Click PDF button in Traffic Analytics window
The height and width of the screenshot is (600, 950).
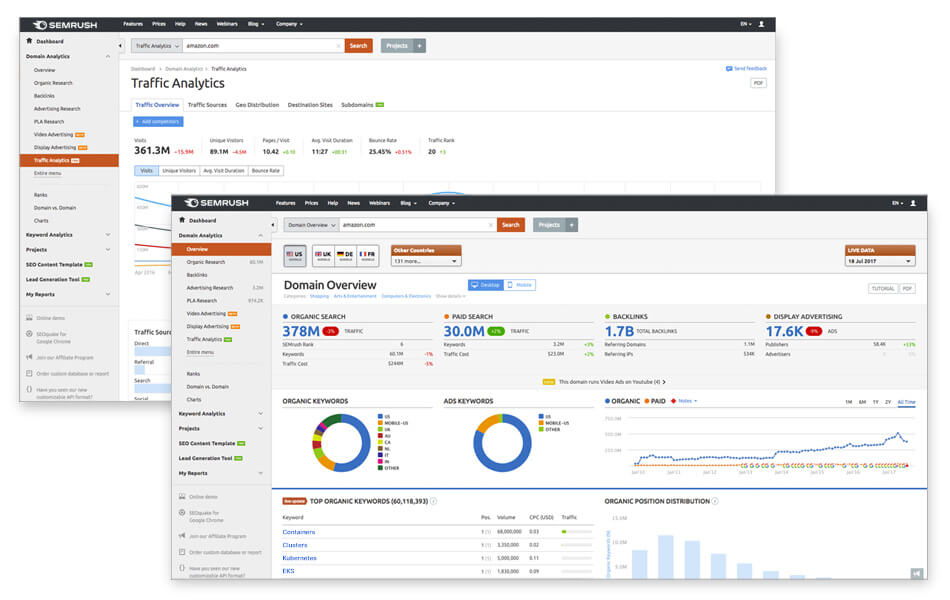759,83
